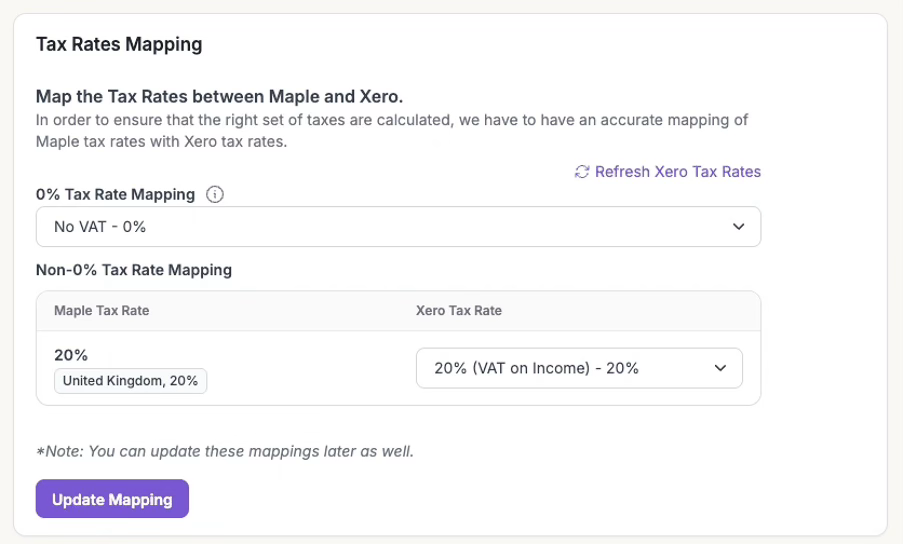
Task: Click the United Kingdom, 20% tag
Action: coord(131,381)
